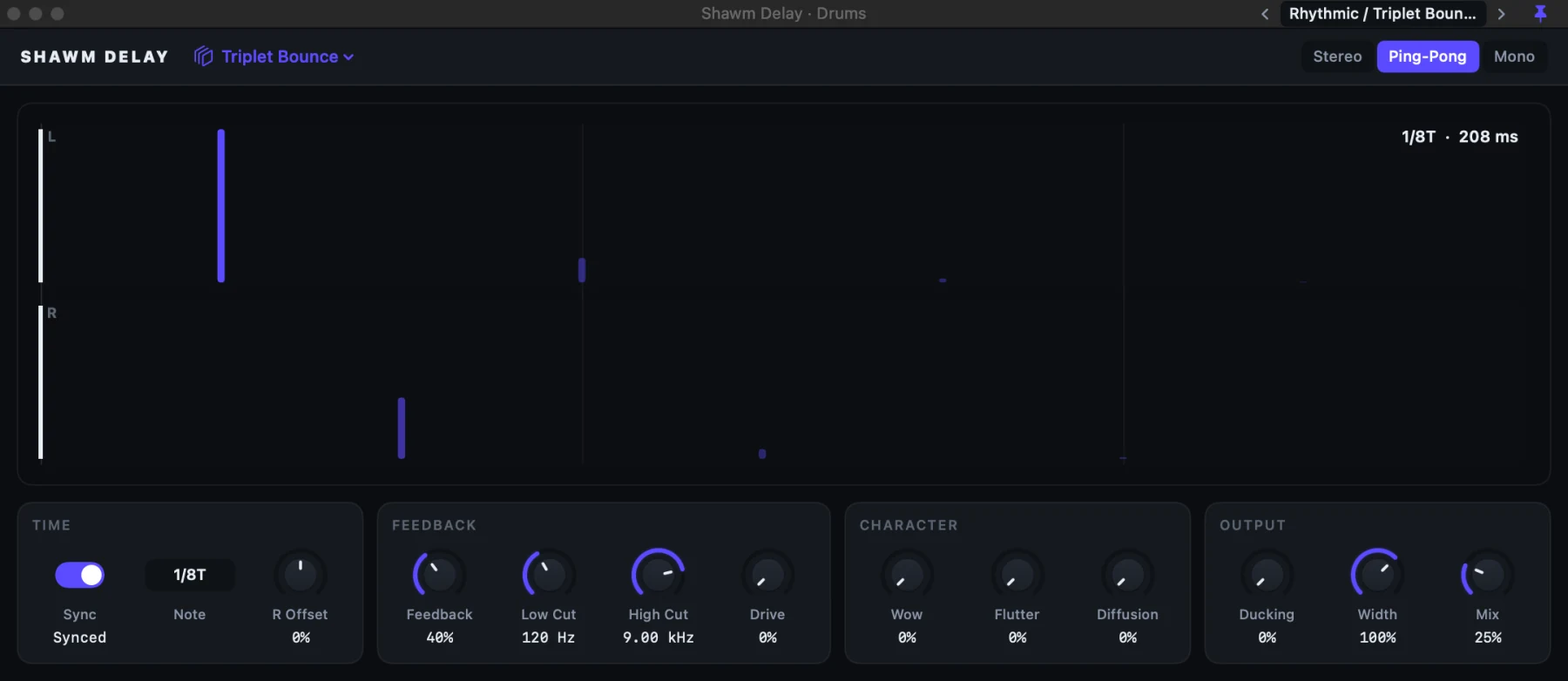Click the Feedback knob
This screenshot has width=1568, height=681.
point(439,574)
